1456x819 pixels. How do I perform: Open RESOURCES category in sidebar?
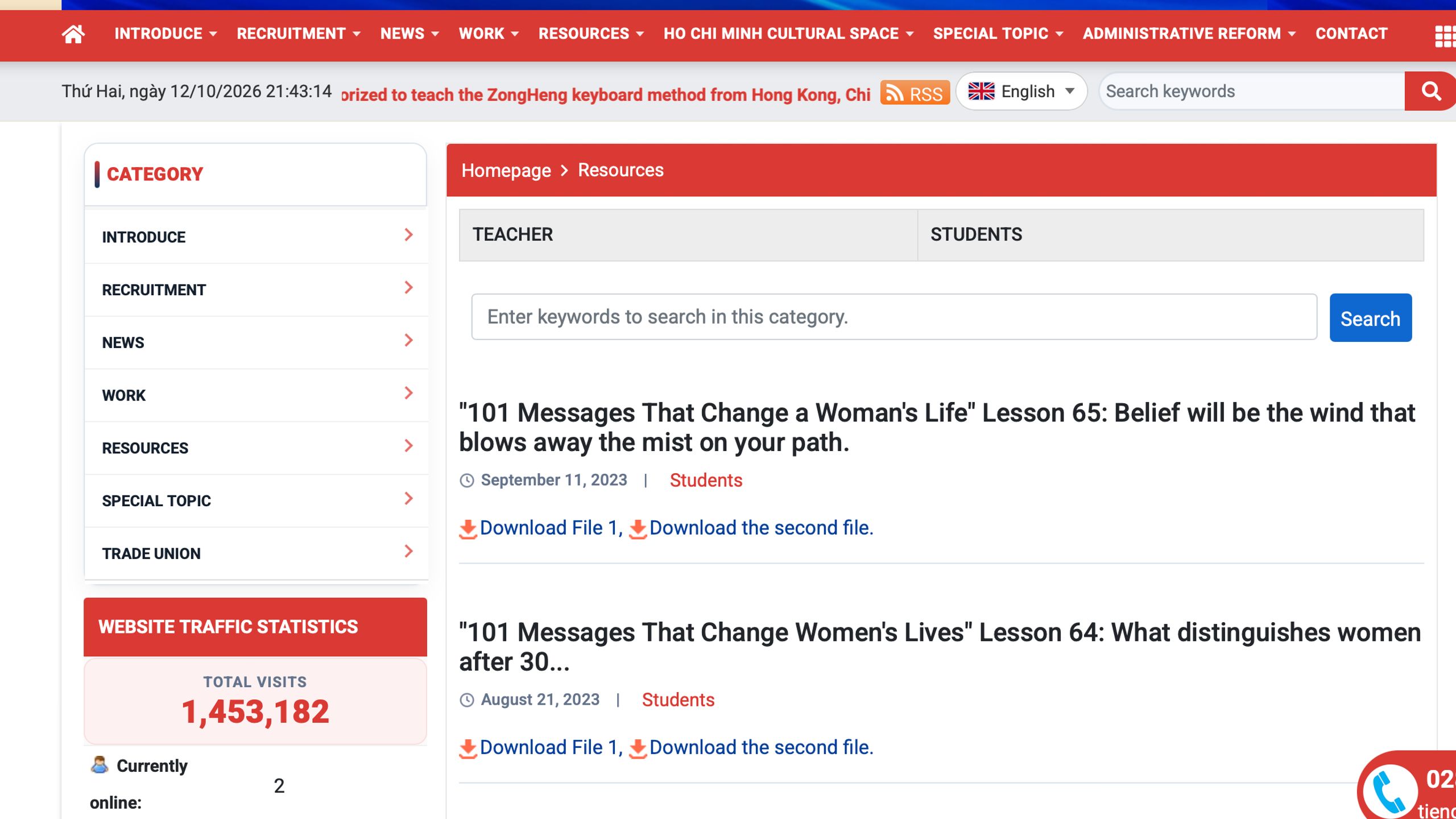pyautogui.click(x=256, y=448)
